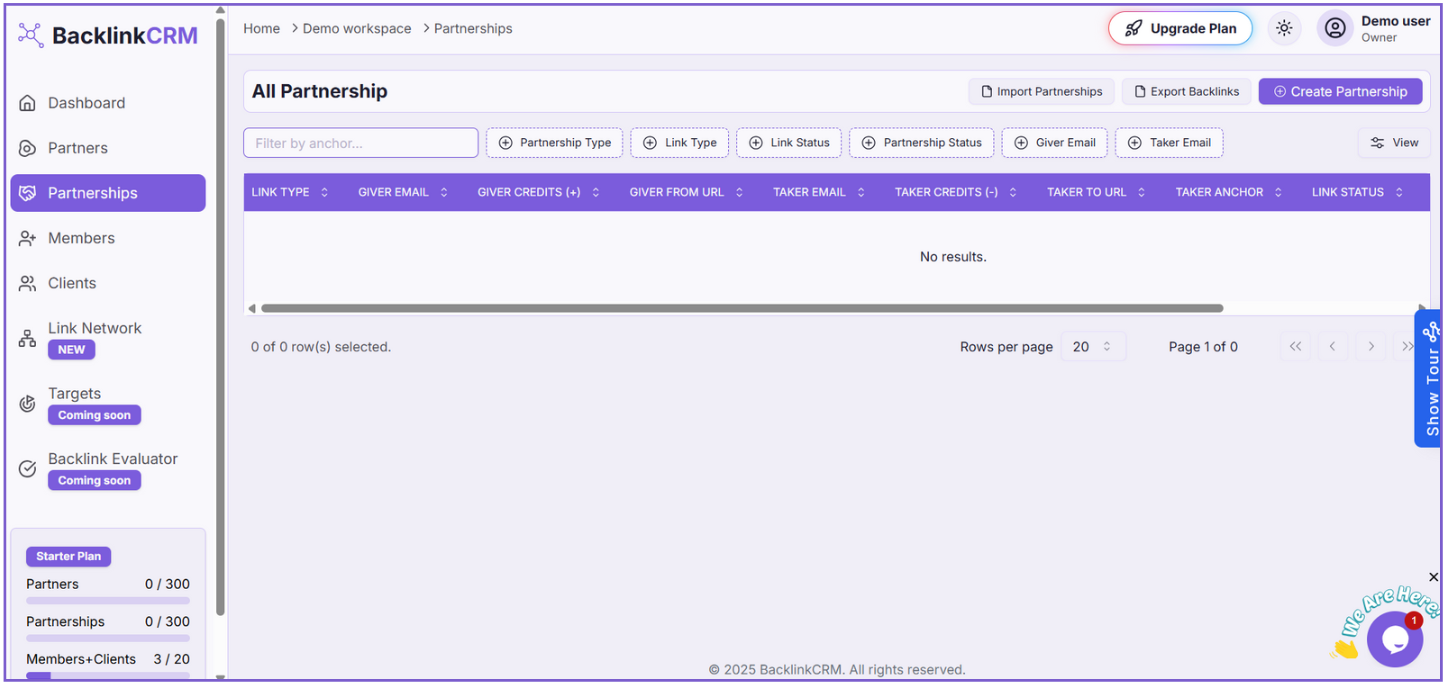Click the Link Network sidebar icon
Screen dimensions: 1445x685
click(x=28, y=338)
